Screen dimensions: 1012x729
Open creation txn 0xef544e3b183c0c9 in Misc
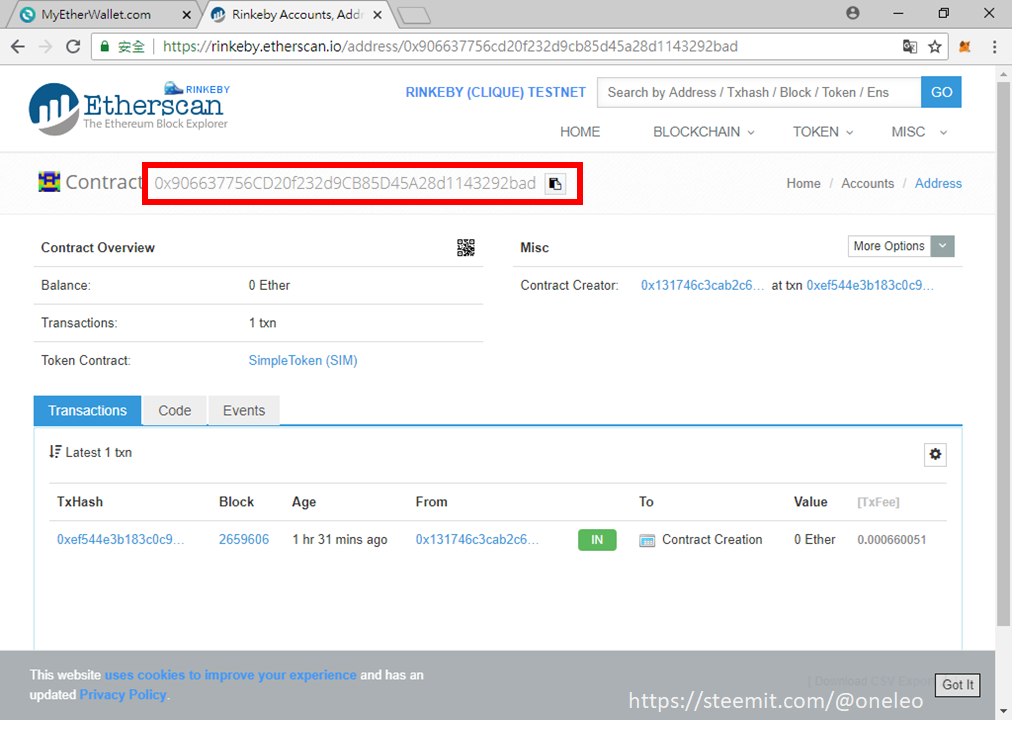tap(870, 285)
